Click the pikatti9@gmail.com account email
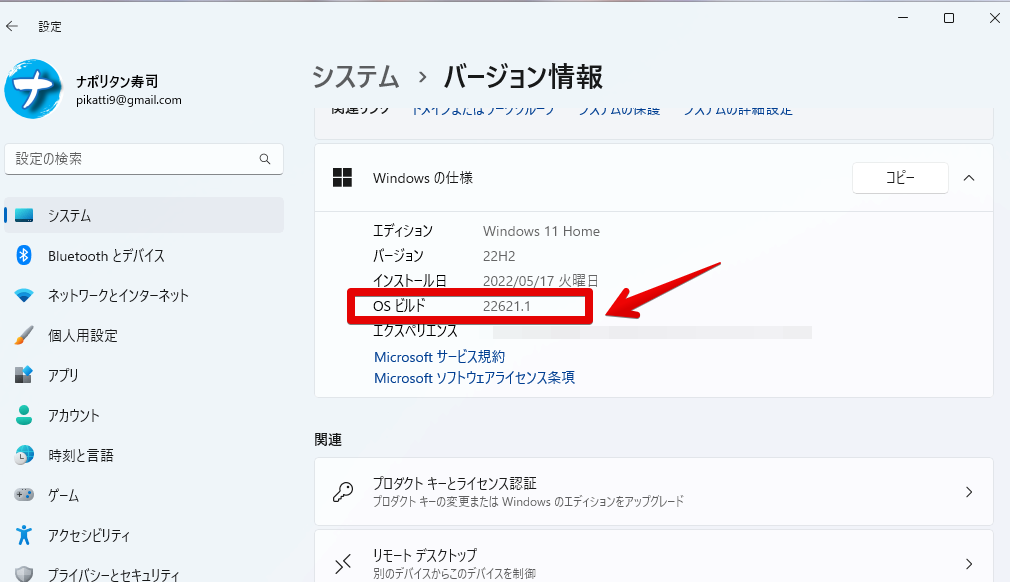This screenshot has width=1010, height=582. pyautogui.click(x=129, y=100)
